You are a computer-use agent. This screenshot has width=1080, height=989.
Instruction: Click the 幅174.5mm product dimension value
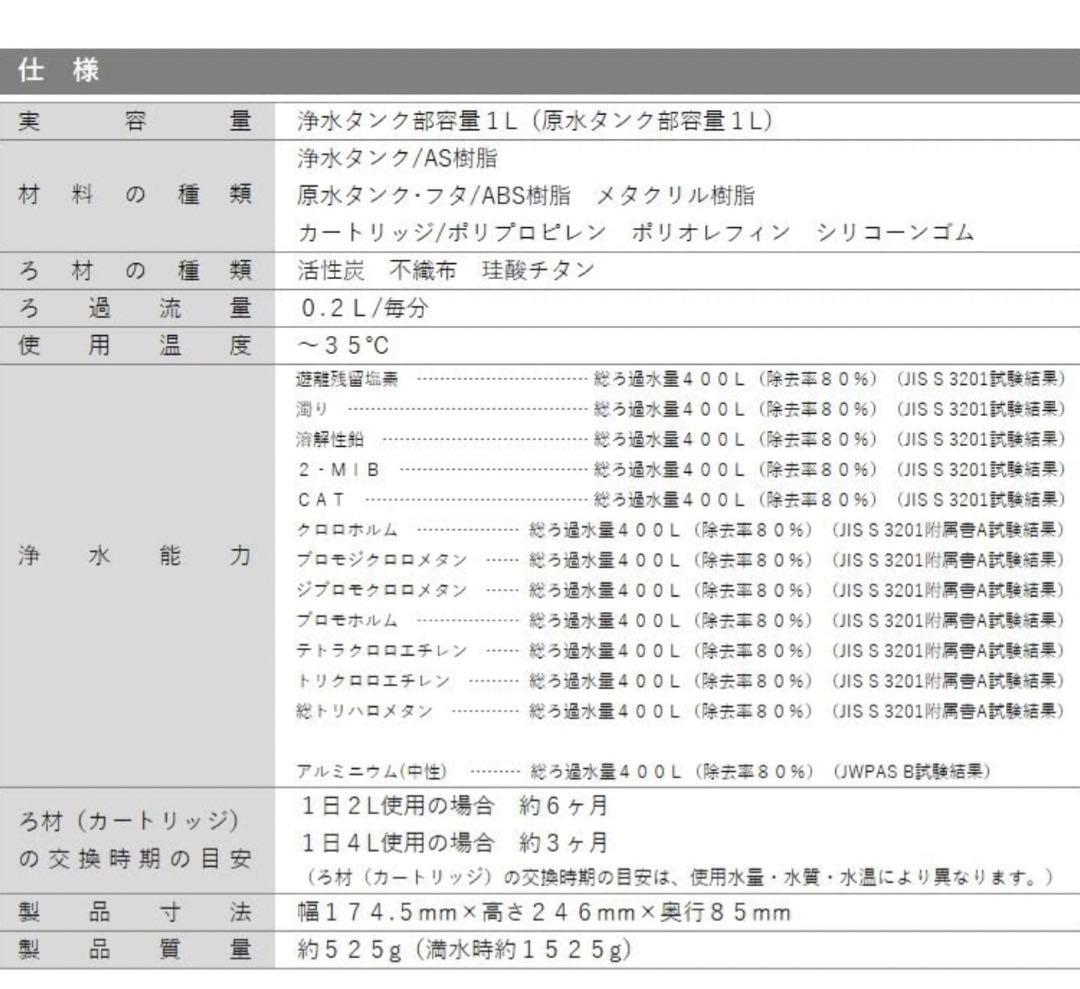(x=544, y=912)
